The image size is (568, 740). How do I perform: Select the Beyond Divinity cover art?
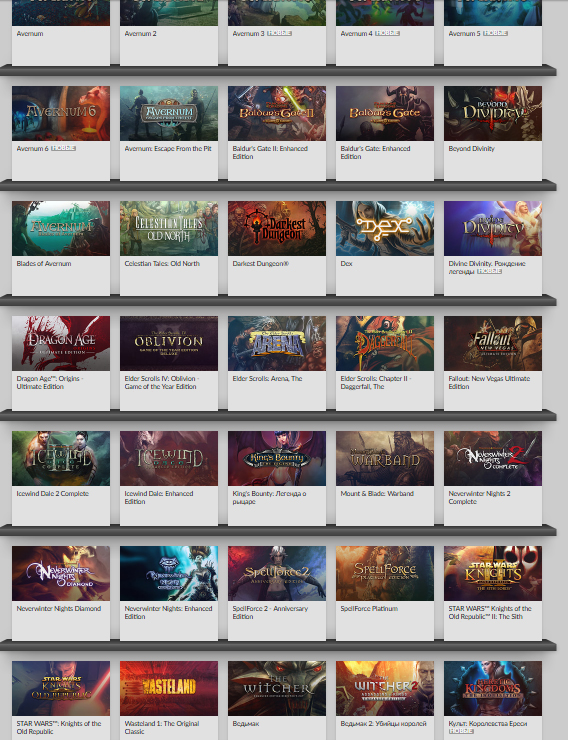tap(493, 113)
